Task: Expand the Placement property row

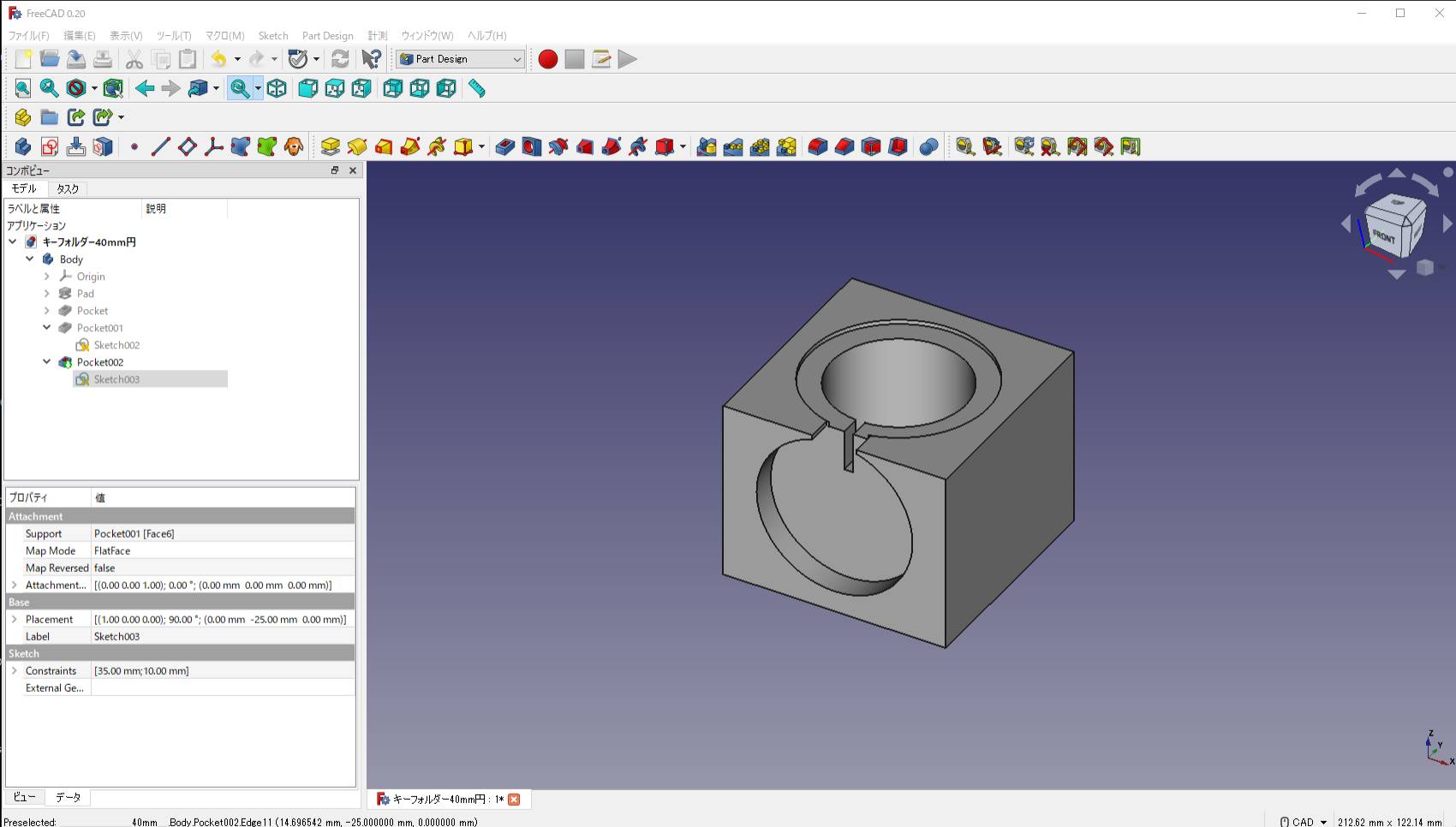Action: point(14,619)
